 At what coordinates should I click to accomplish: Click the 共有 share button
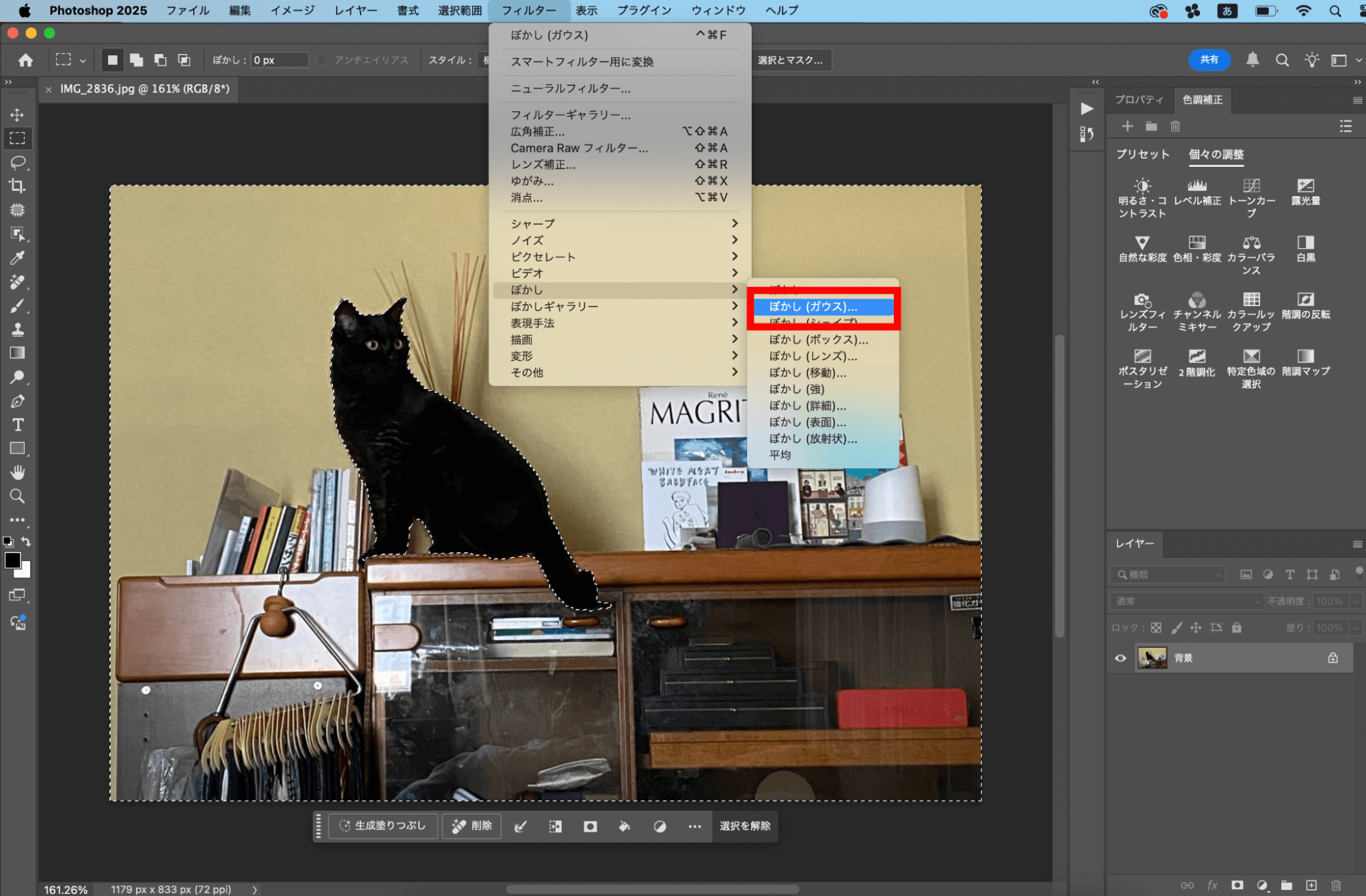tap(1209, 60)
